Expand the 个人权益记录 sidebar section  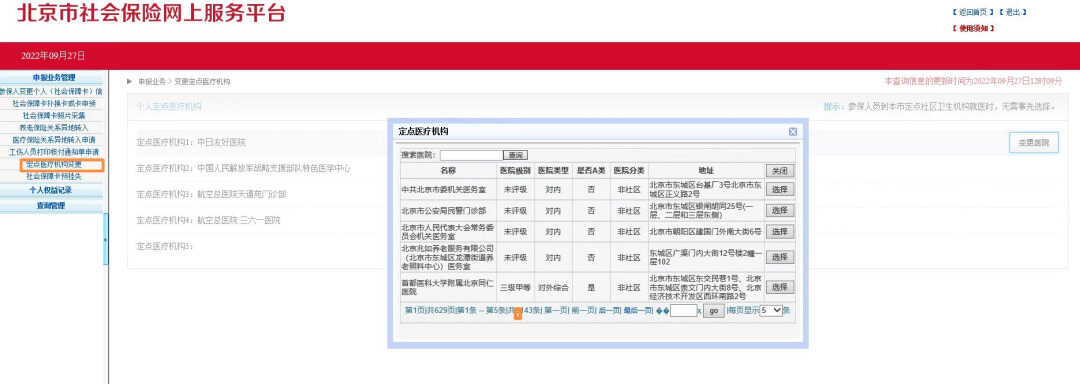[x=50, y=189]
